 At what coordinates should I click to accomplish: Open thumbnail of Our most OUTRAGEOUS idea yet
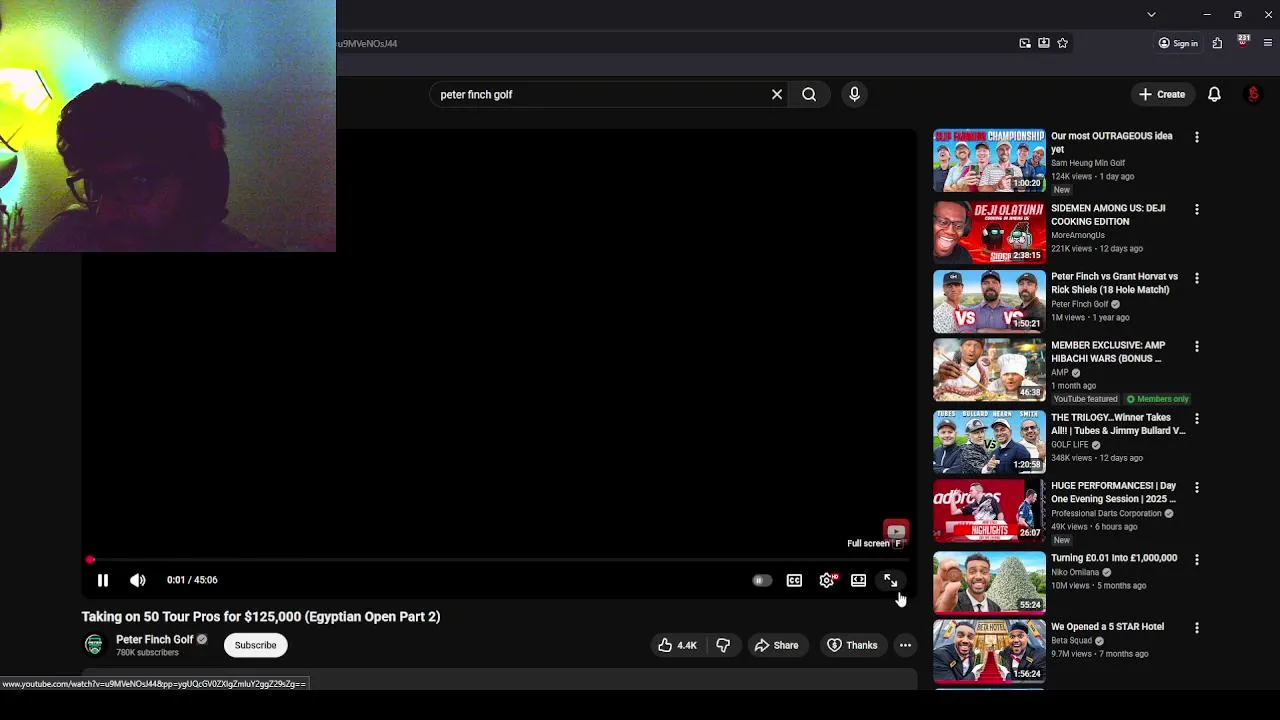coord(989,160)
